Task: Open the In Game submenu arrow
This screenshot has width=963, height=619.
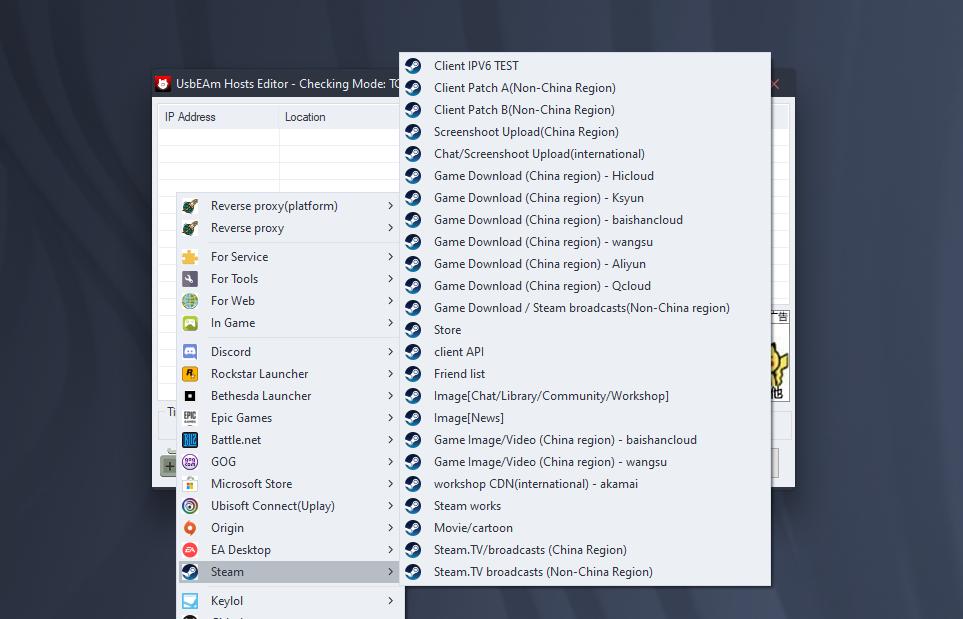Action: [390, 323]
